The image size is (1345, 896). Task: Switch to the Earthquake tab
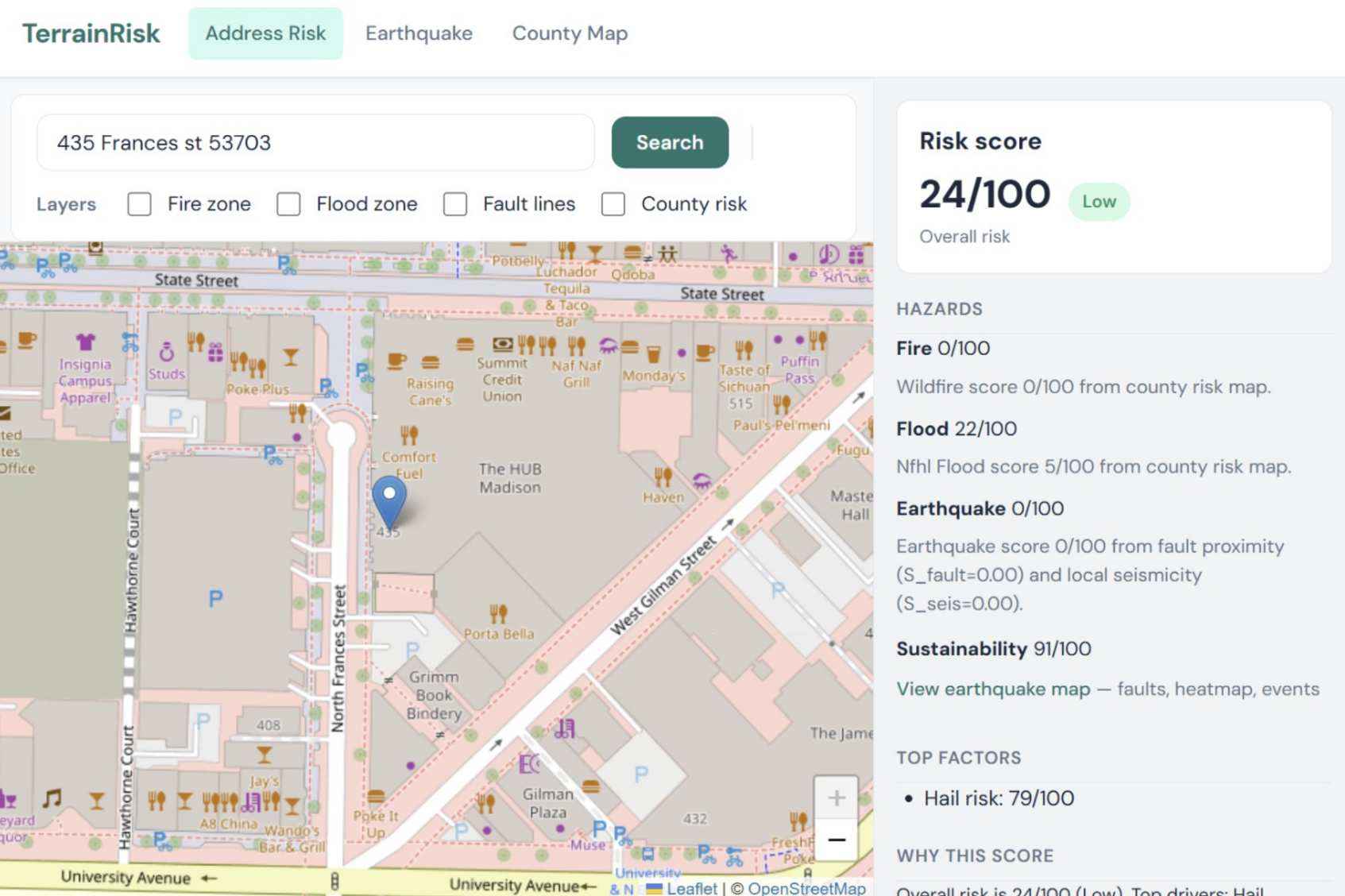(x=419, y=33)
